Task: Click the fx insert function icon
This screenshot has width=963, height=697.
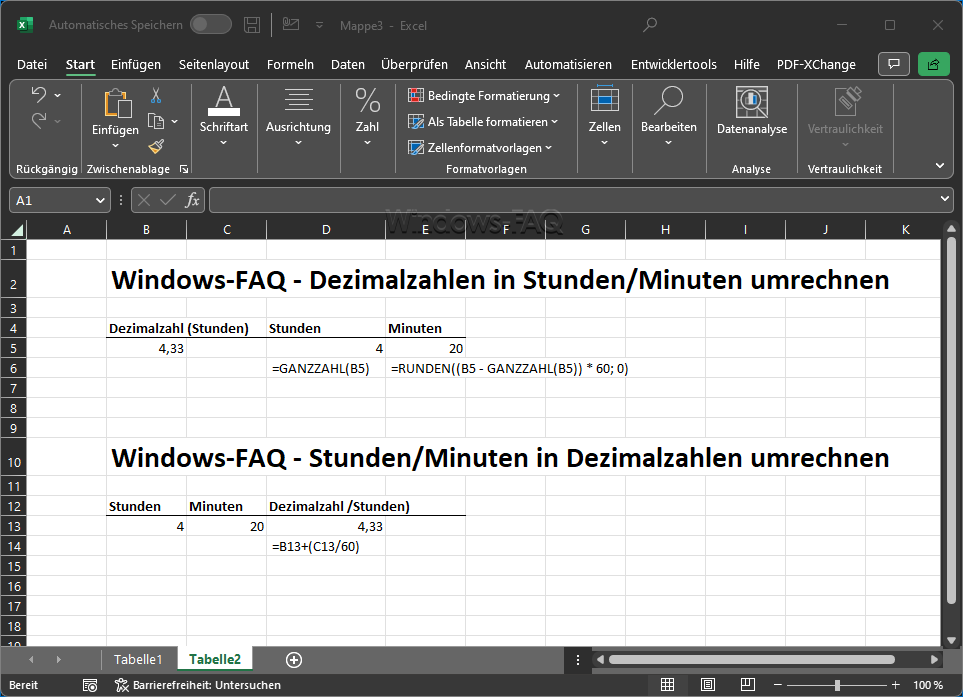Action: [x=192, y=200]
